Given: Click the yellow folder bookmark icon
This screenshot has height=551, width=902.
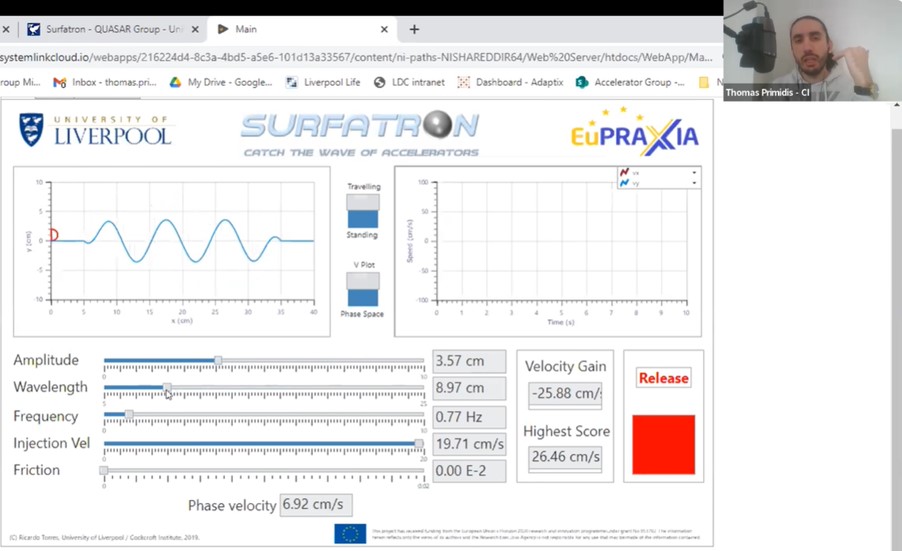Looking at the screenshot, I should point(704,82).
